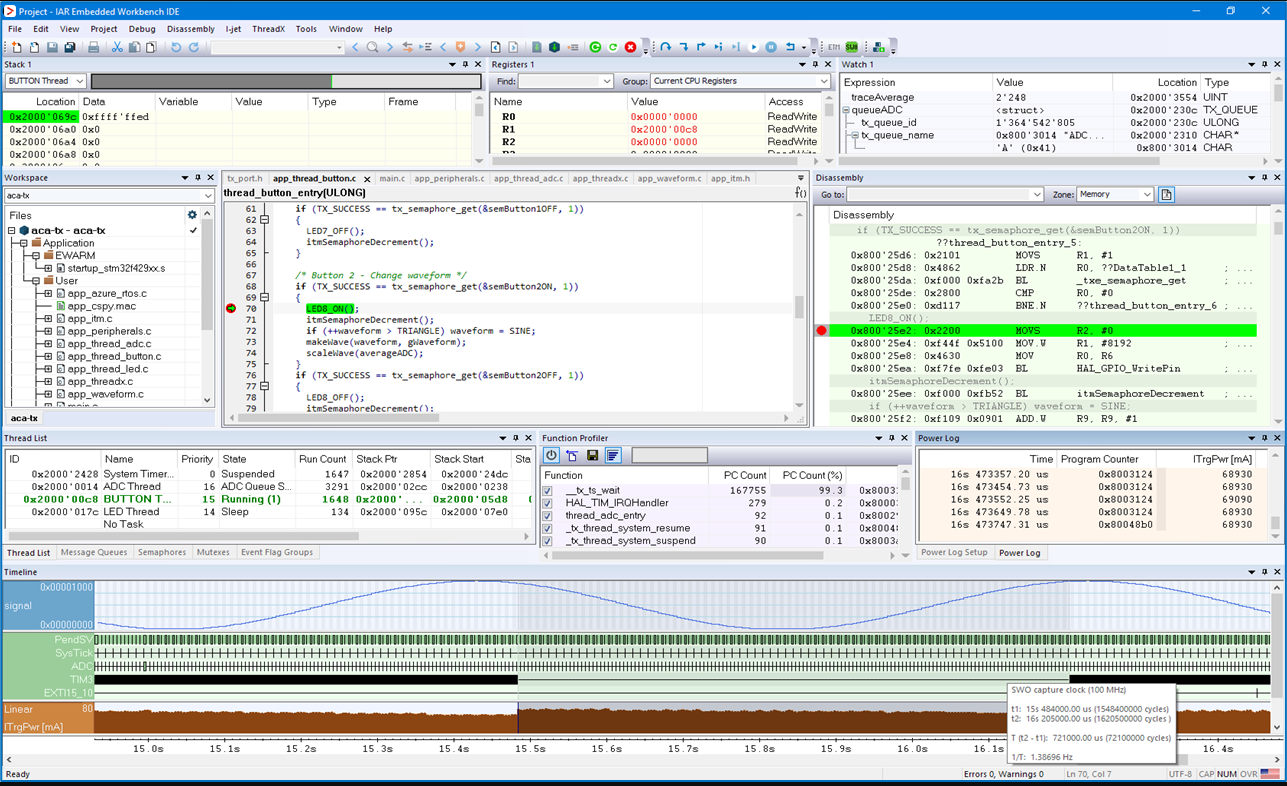Click the Workspace files settings gear icon
Image resolution: width=1287 pixels, height=786 pixels.
(x=192, y=215)
